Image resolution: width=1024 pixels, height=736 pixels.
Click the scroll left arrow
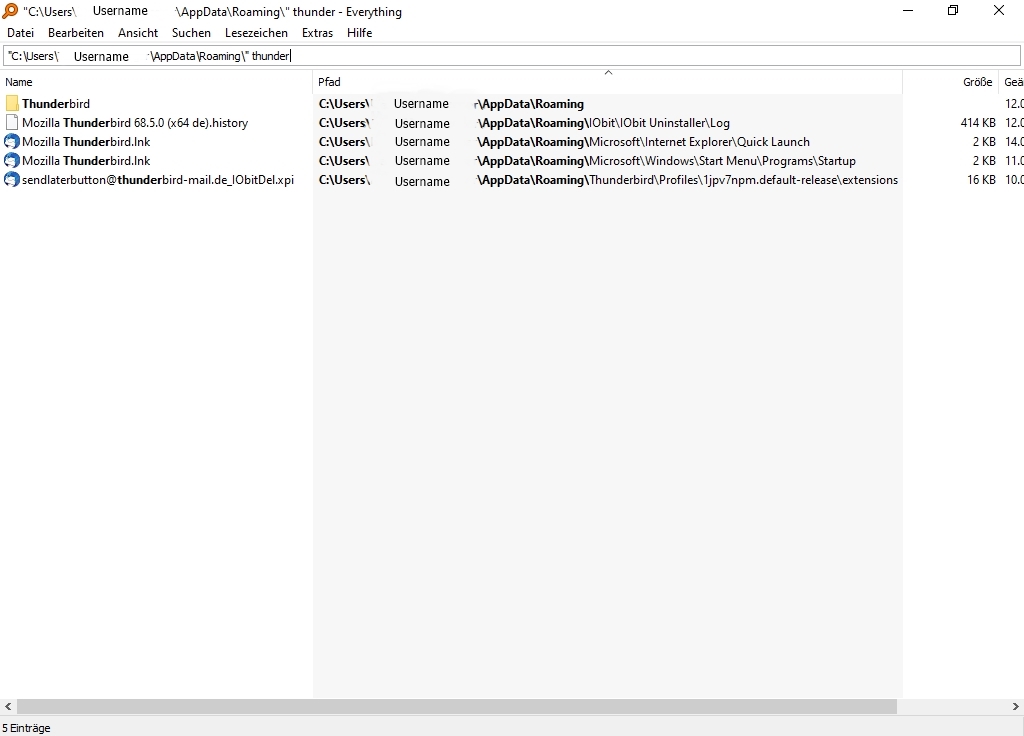(x=8, y=706)
